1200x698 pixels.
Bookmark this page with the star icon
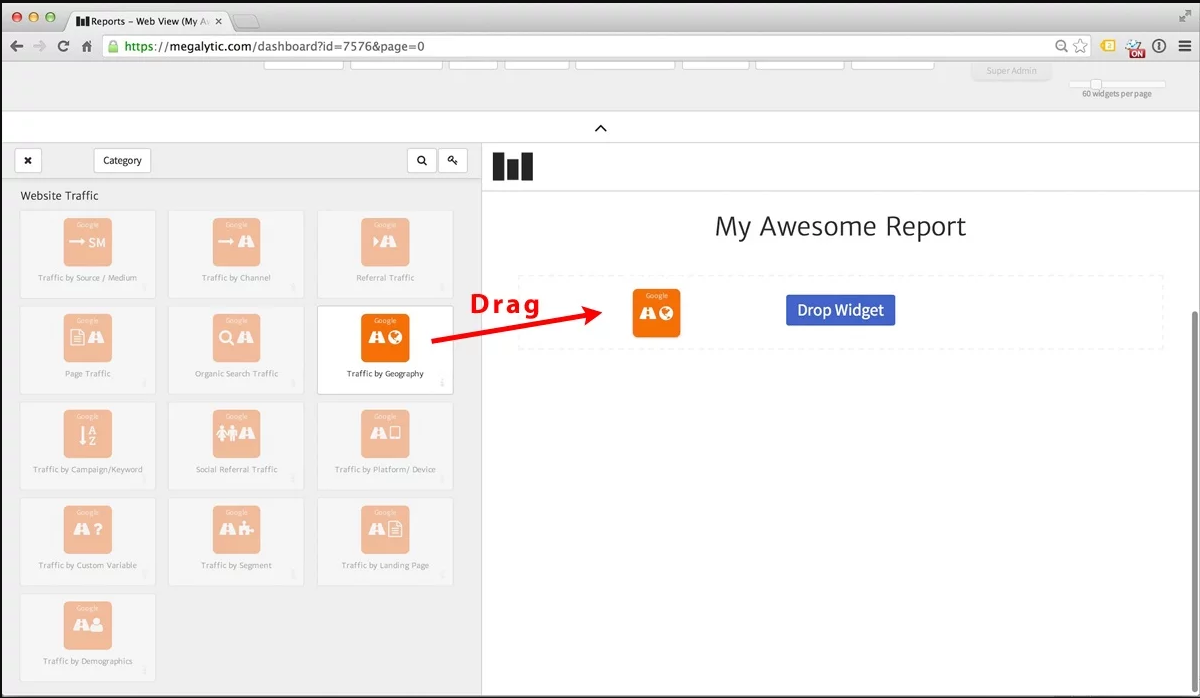tap(1080, 46)
